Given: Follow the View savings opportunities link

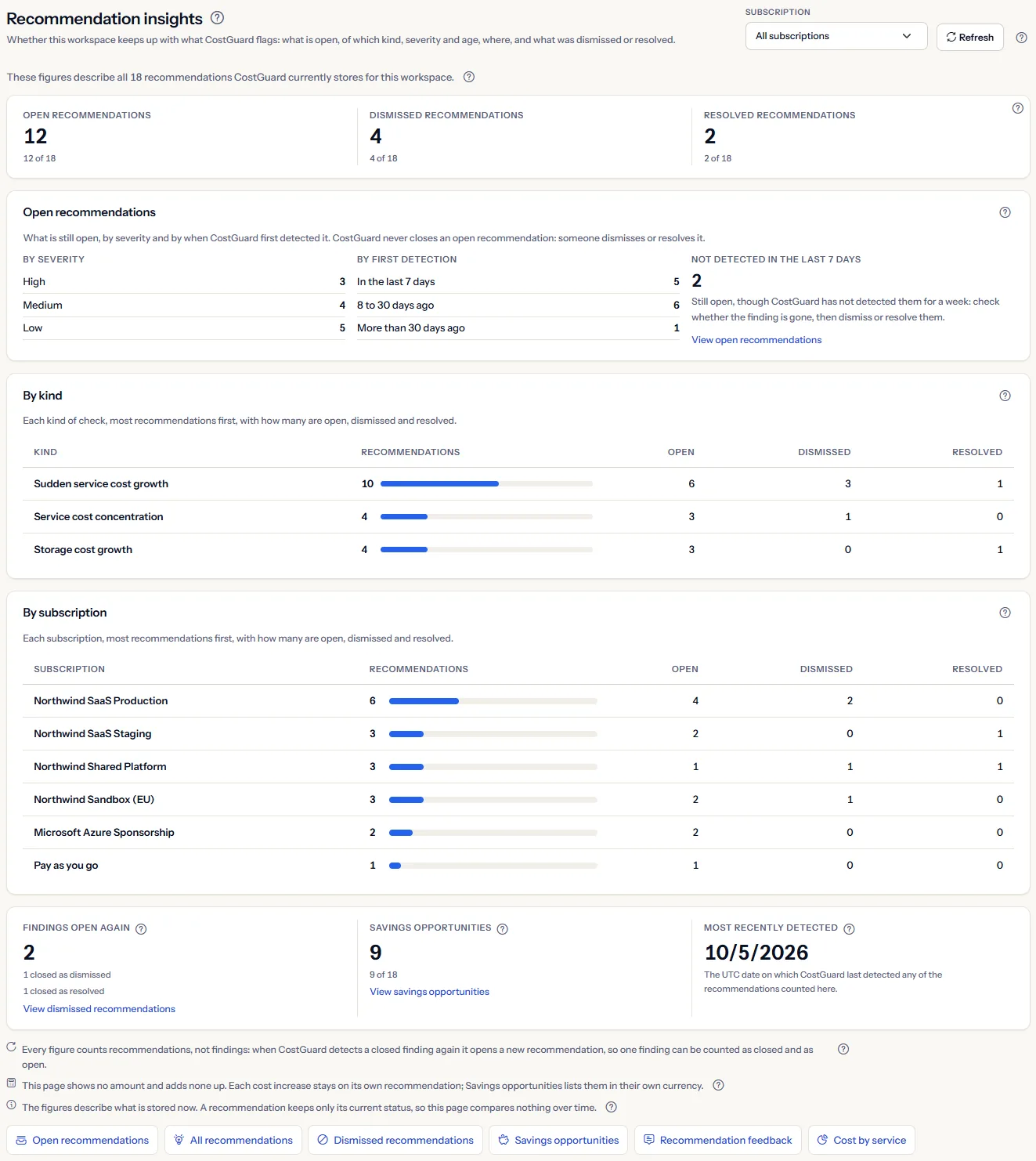Looking at the screenshot, I should click(429, 992).
